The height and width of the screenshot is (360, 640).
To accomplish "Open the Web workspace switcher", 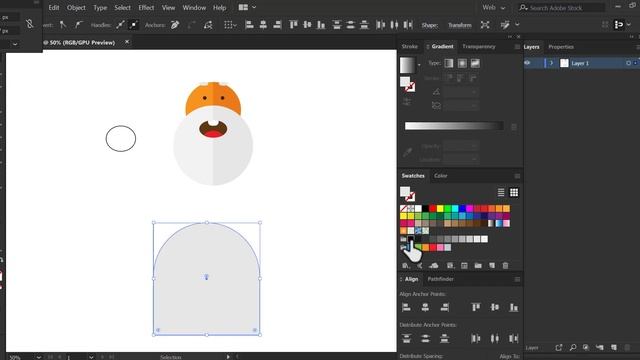I will 493,7.
